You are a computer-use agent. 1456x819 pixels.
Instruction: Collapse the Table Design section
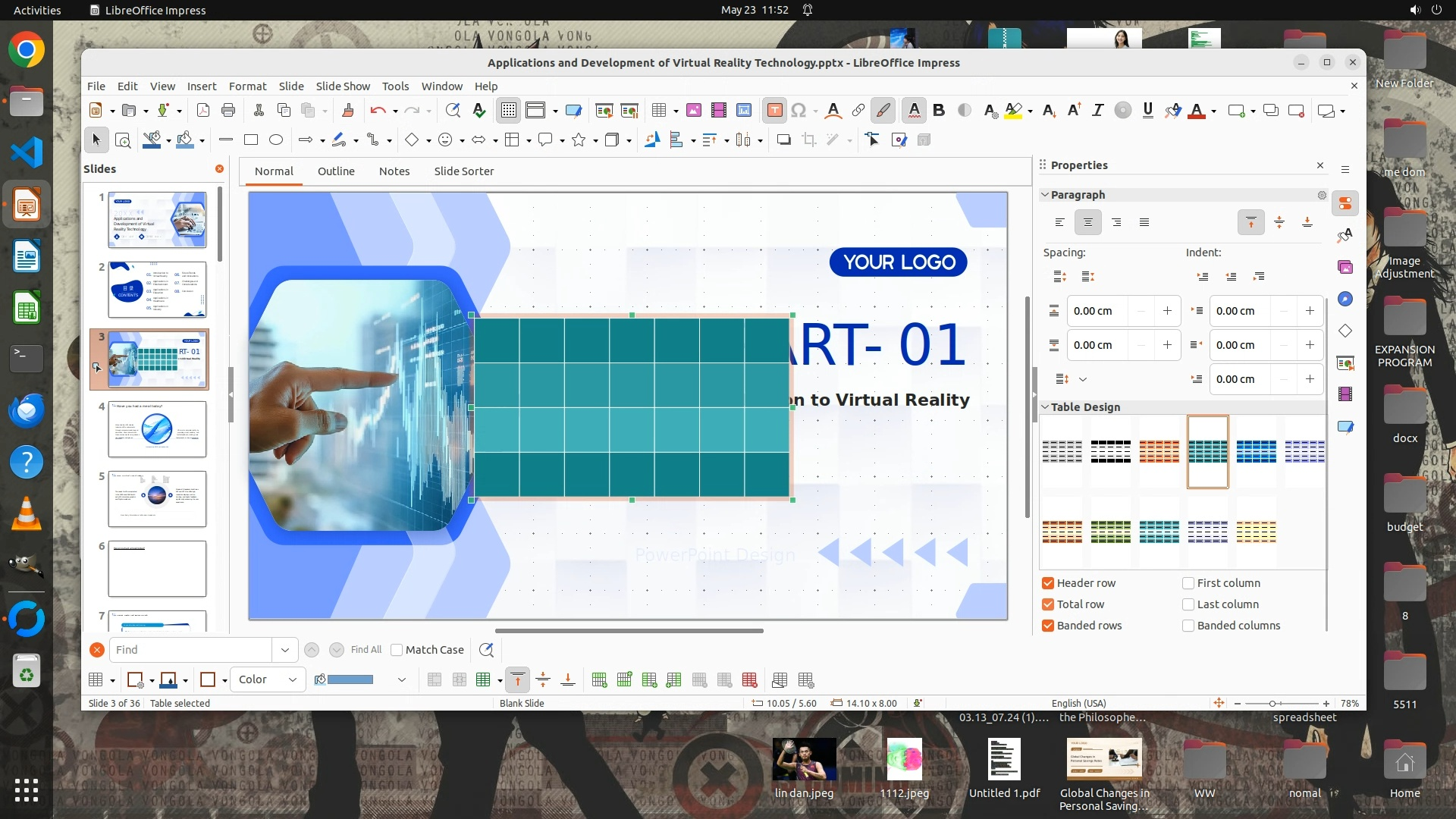point(1045,407)
